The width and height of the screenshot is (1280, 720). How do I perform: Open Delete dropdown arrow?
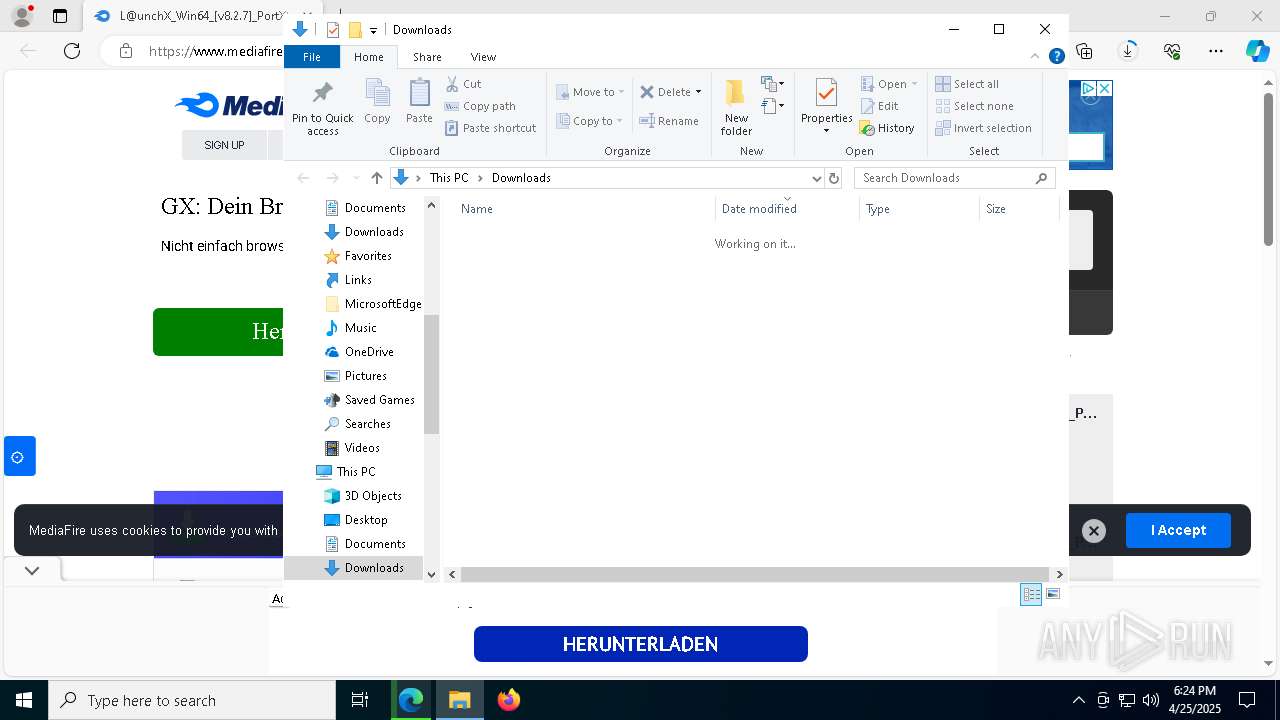click(x=698, y=92)
